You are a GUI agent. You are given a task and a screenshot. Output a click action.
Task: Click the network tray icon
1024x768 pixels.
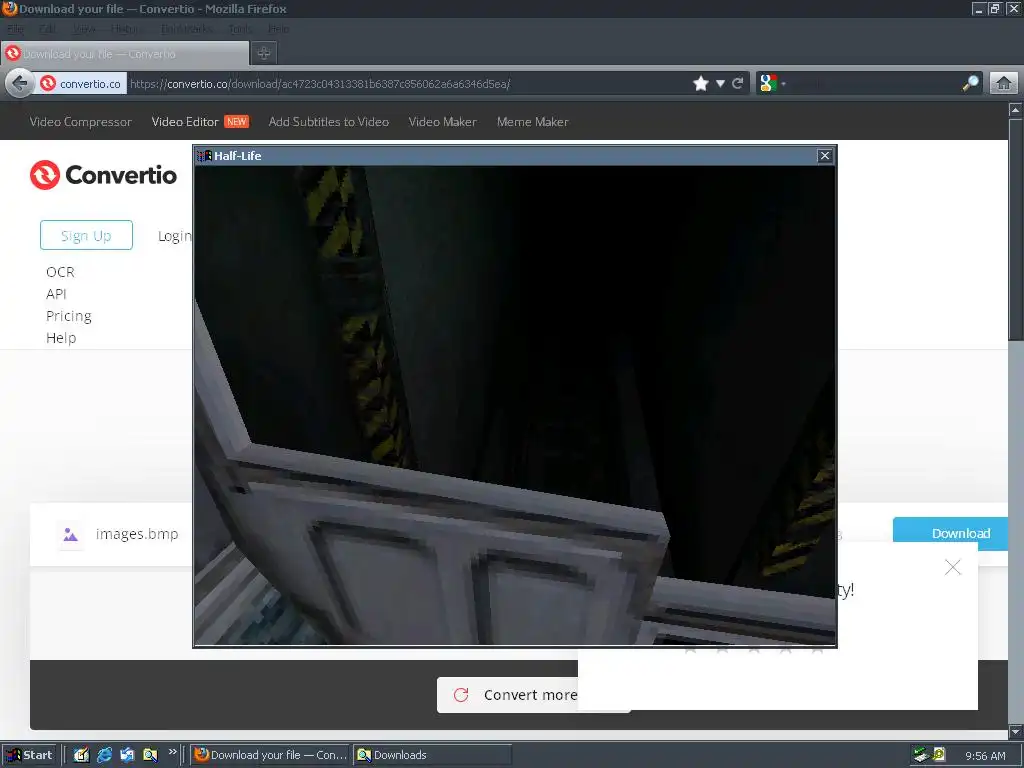(921, 755)
